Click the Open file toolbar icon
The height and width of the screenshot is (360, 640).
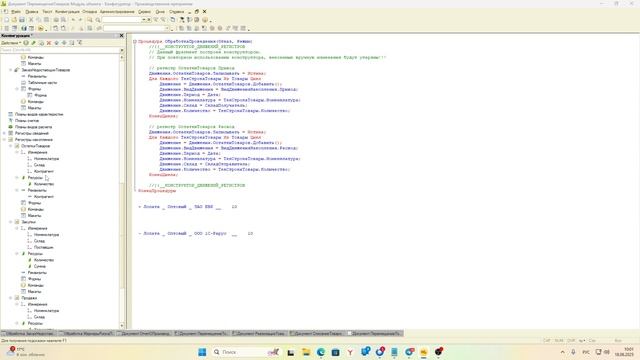pos(14,20)
